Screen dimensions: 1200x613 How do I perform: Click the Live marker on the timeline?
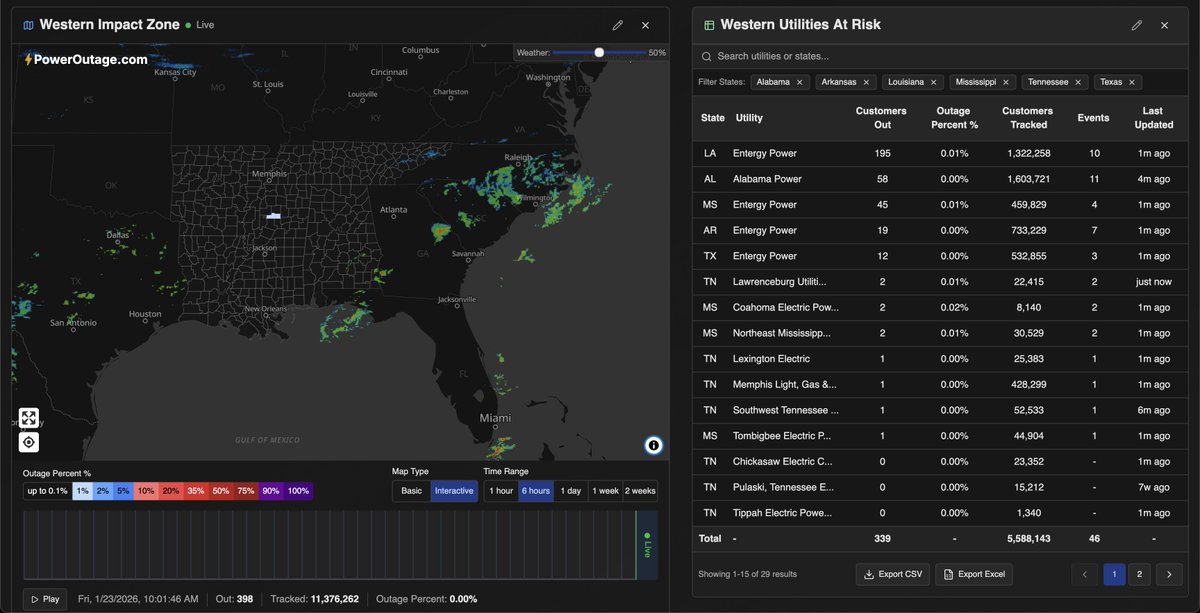[647, 545]
